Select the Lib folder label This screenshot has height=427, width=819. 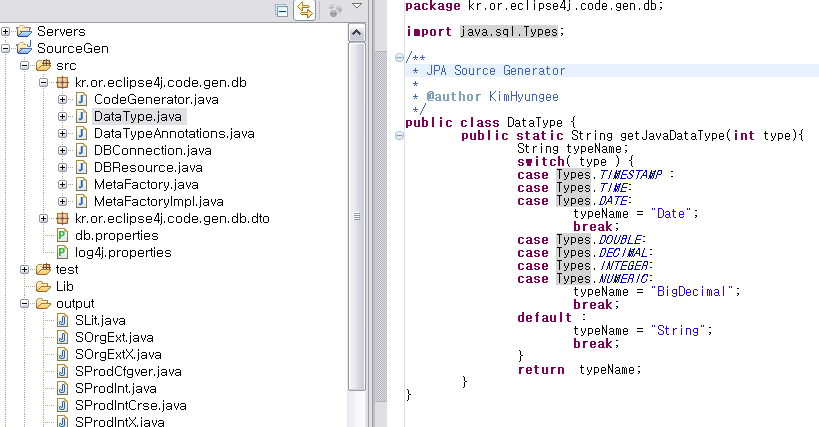65,287
